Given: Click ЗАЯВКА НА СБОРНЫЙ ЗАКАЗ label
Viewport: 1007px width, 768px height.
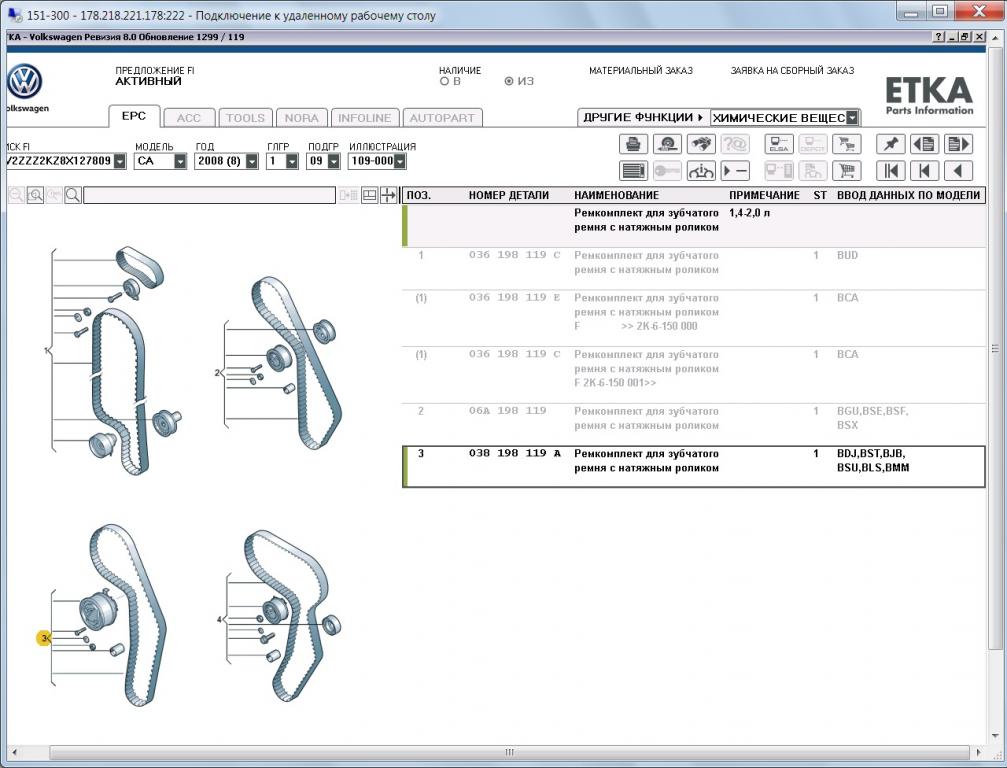Looking at the screenshot, I should pos(792,71).
